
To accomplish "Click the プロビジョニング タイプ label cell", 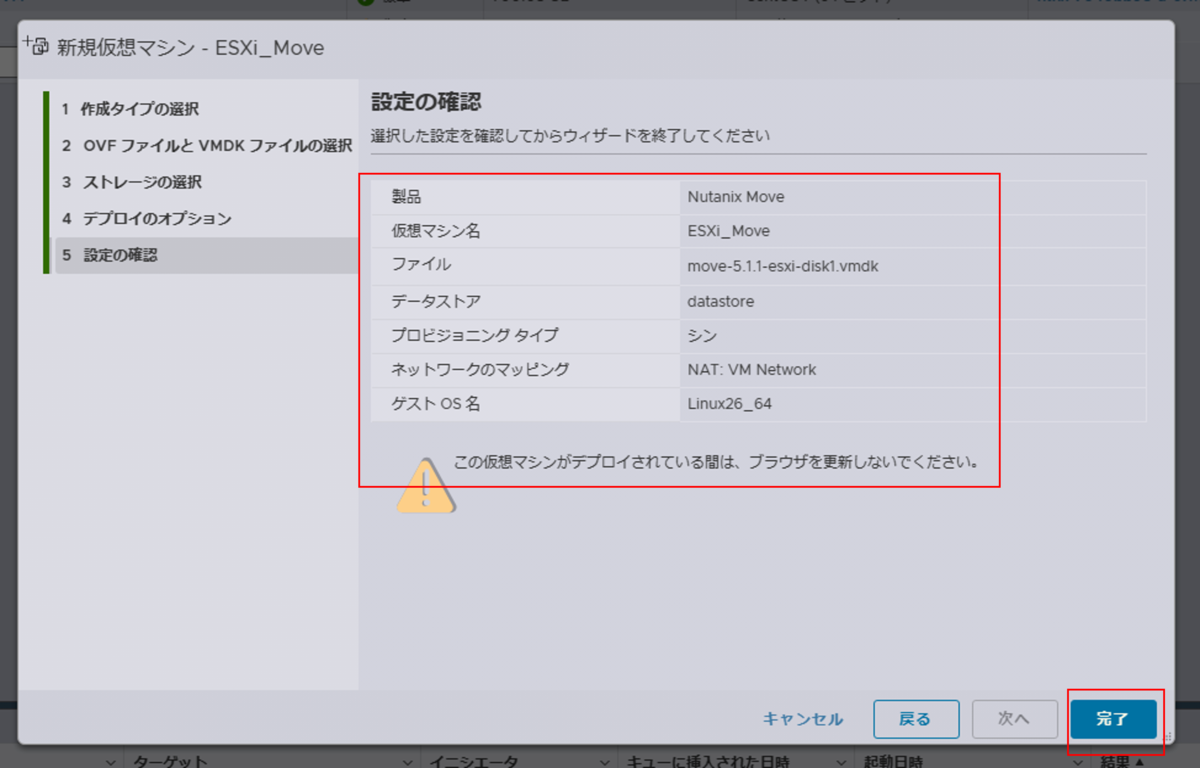I will (525, 335).
